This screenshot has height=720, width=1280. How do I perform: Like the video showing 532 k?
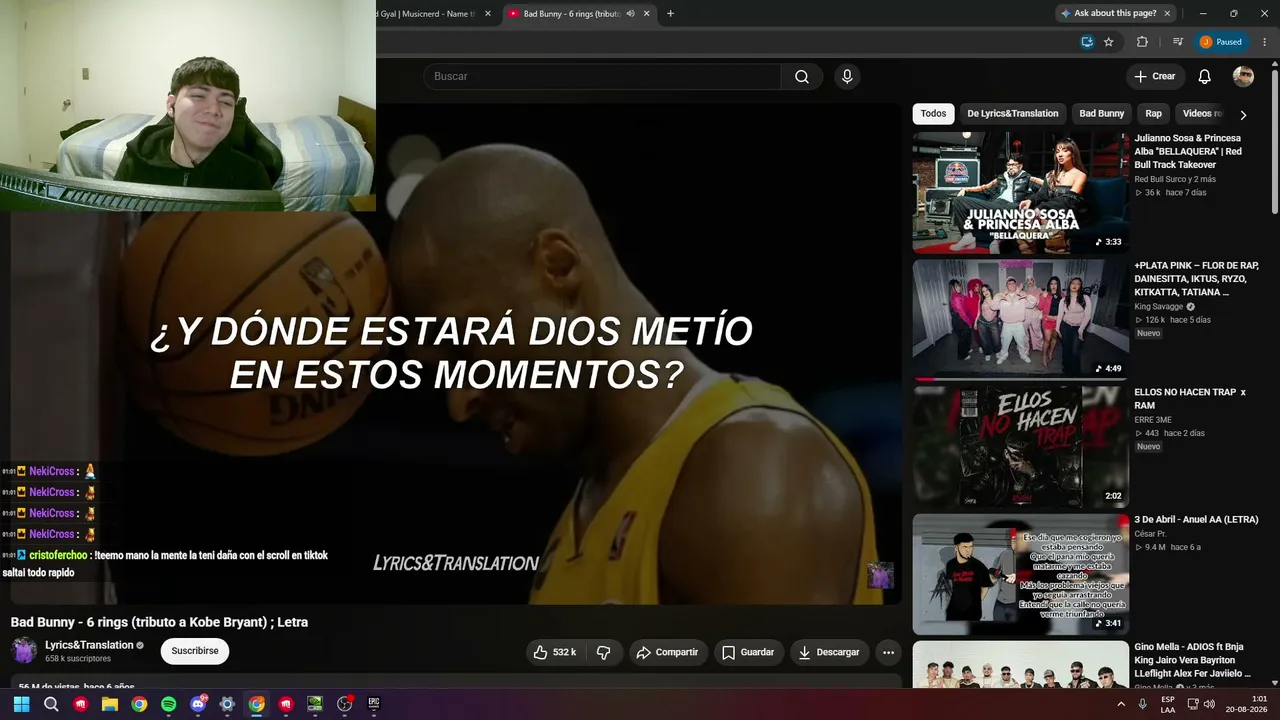click(x=556, y=652)
